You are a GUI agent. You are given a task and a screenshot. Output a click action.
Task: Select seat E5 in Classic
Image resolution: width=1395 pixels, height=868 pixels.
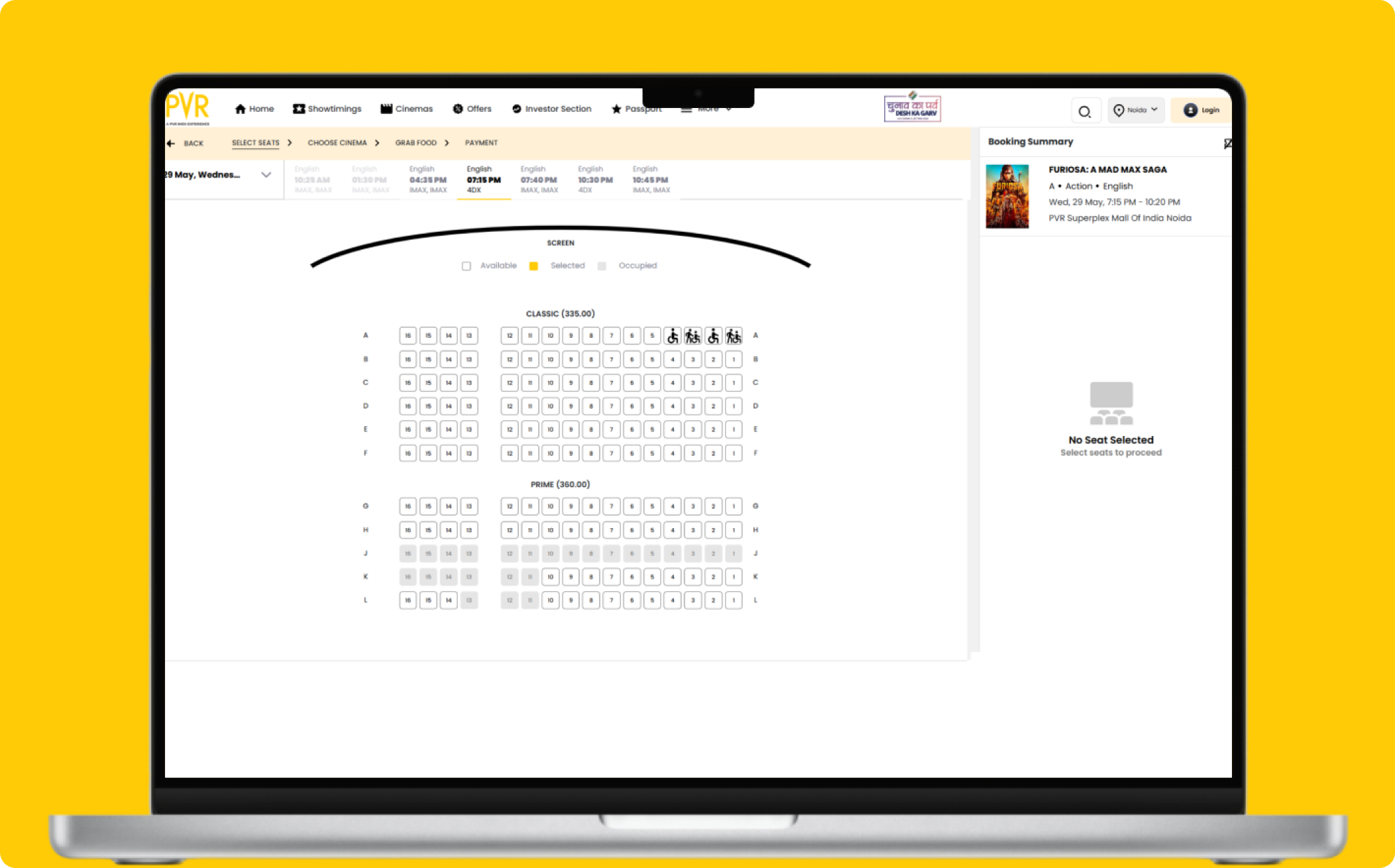(x=652, y=429)
